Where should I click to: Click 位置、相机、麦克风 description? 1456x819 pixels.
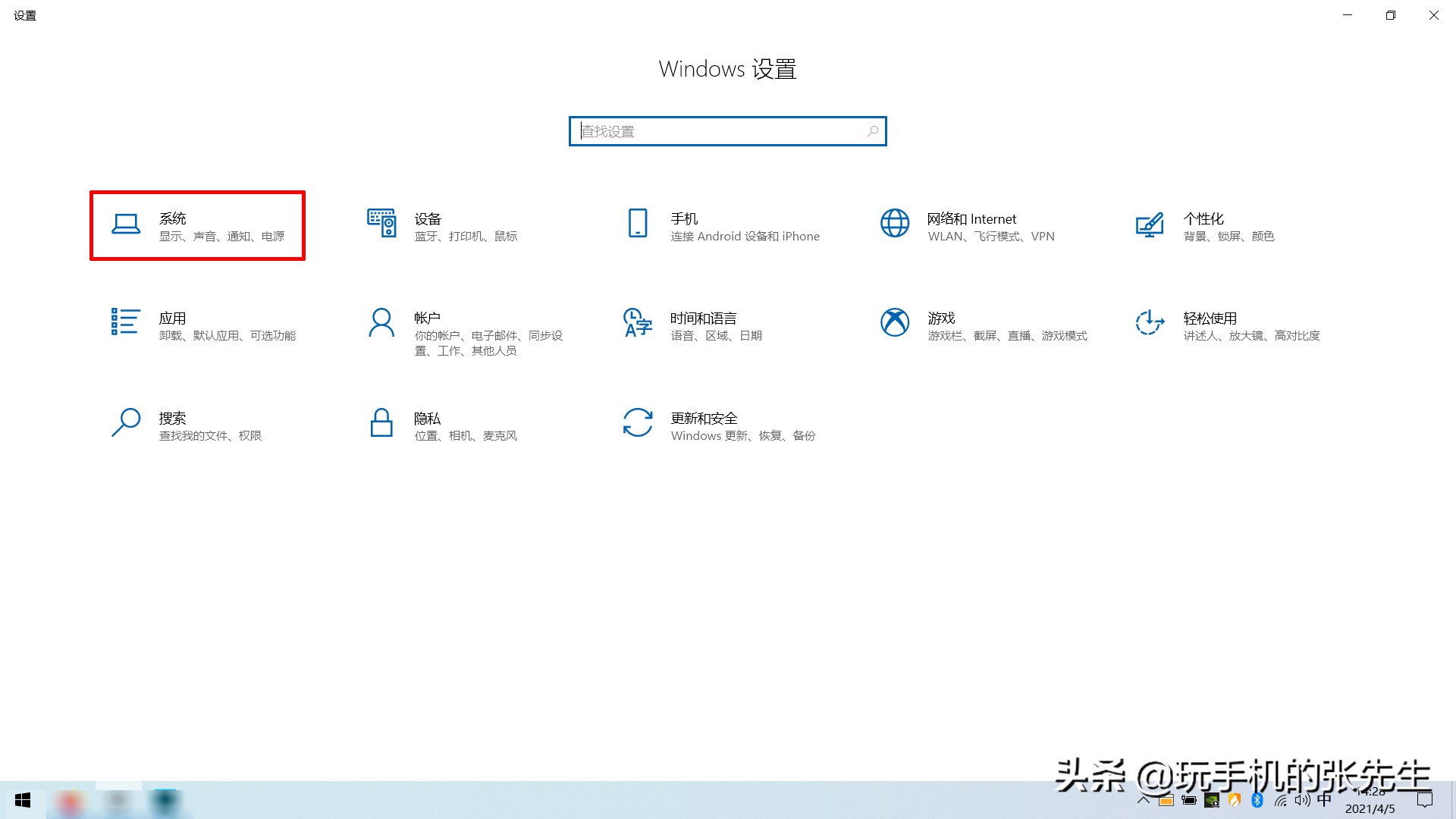click(x=466, y=436)
